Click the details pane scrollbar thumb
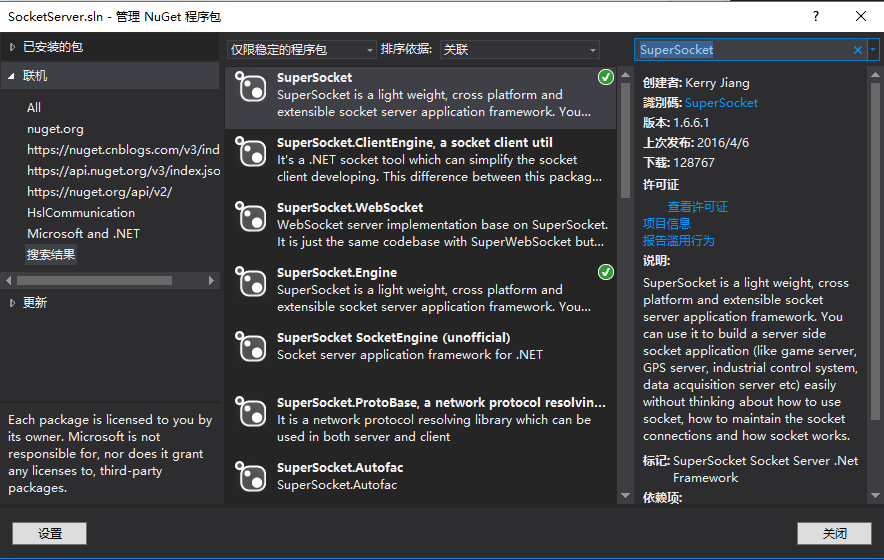Screen dimensions: 884x560 (x=875, y=252)
